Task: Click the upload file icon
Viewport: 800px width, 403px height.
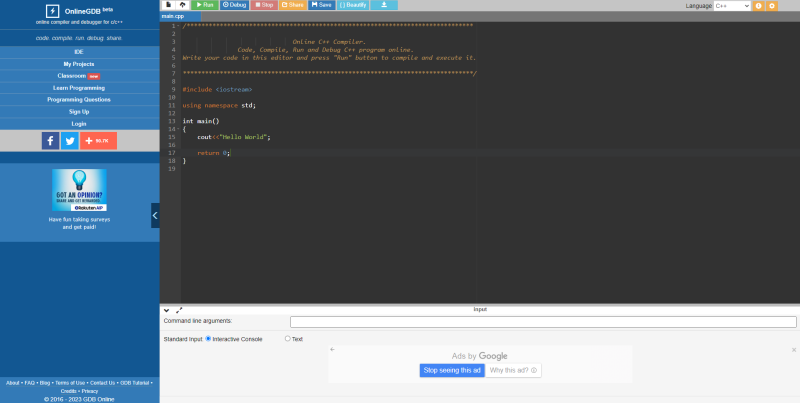Action: pyautogui.click(x=183, y=5)
